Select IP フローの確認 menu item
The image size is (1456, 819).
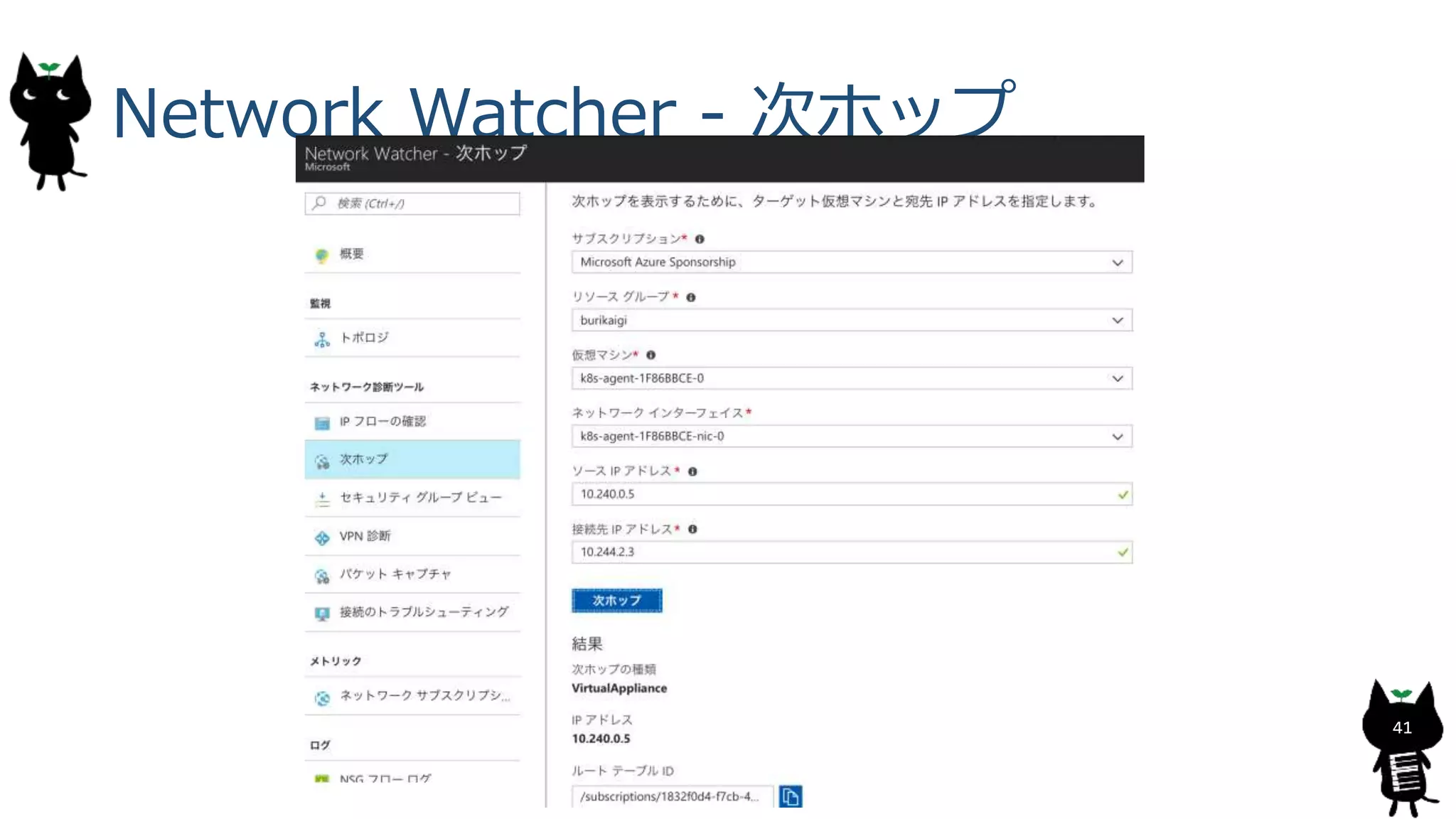[412, 422]
